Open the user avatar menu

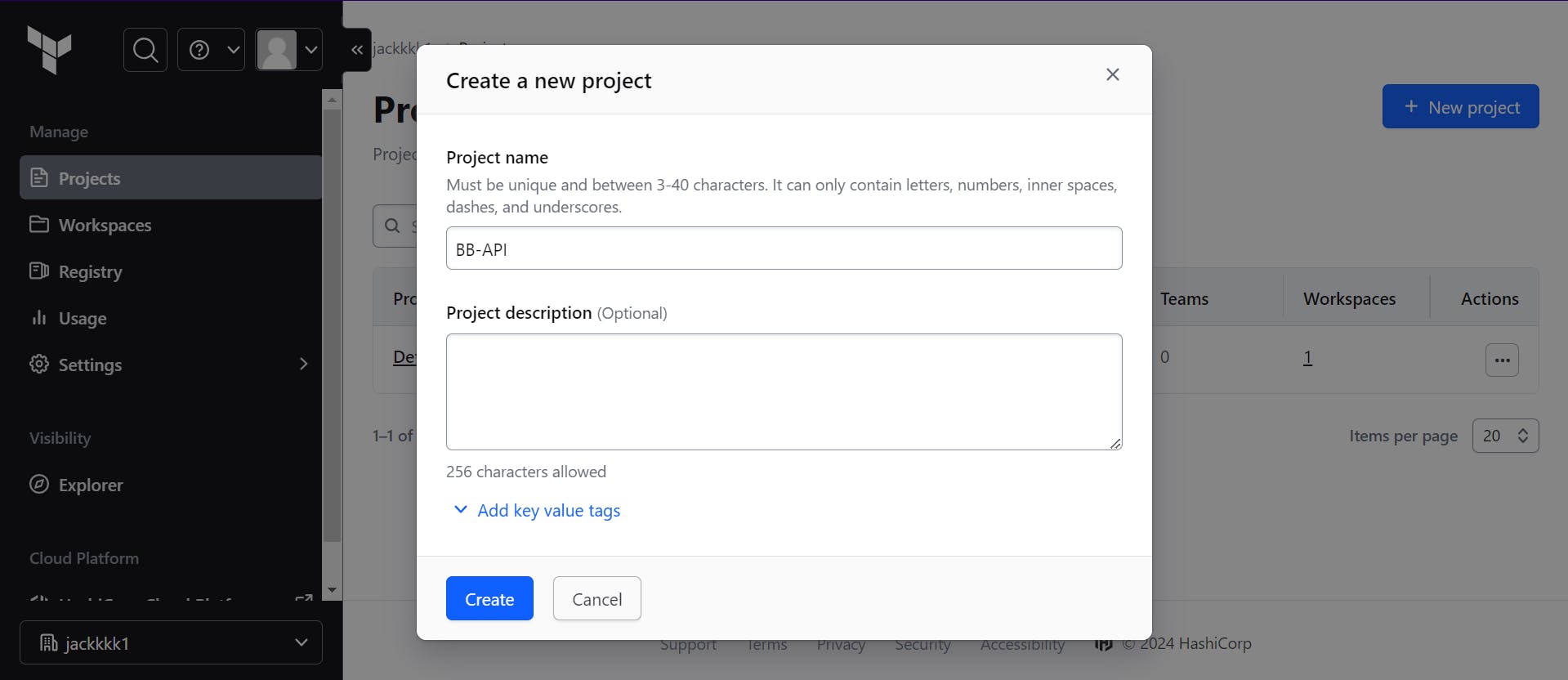[289, 50]
